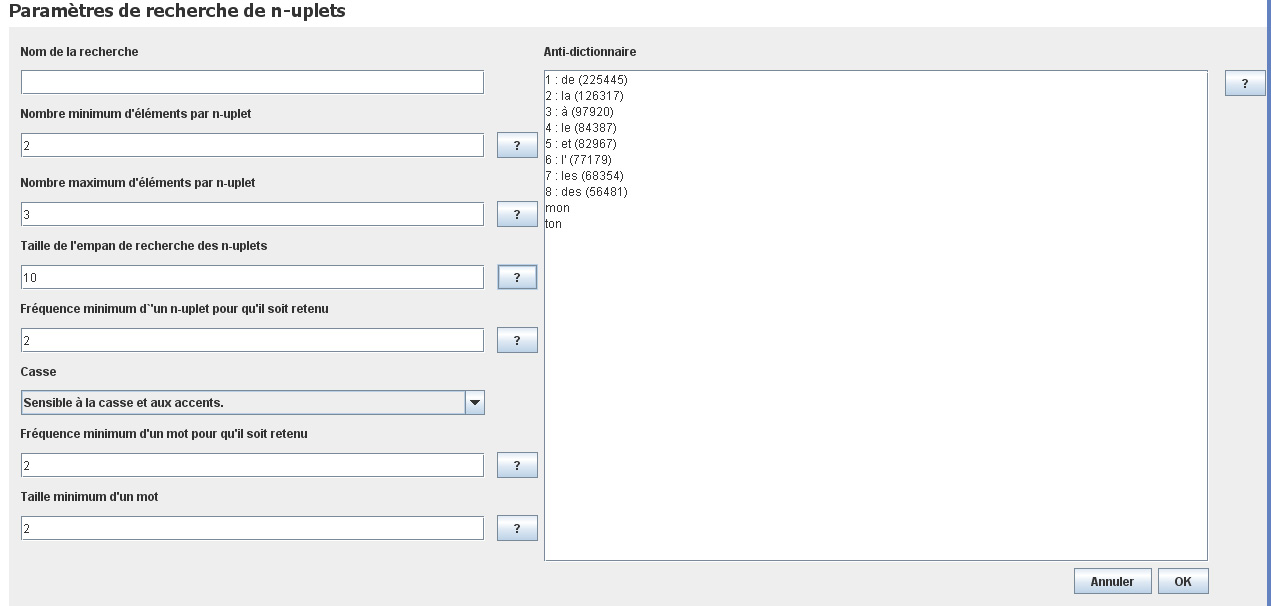Image resolution: width=1271 pixels, height=606 pixels.
Task: Click the Annuler button
Action: tap(1112, 581)
